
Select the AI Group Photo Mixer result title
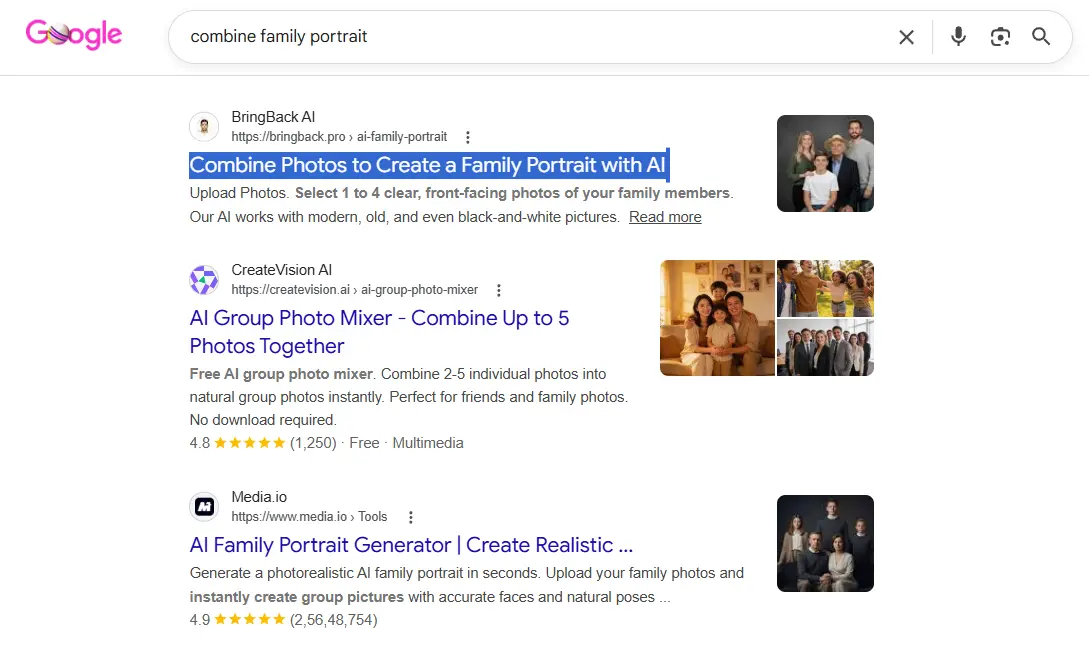[378, 318]
